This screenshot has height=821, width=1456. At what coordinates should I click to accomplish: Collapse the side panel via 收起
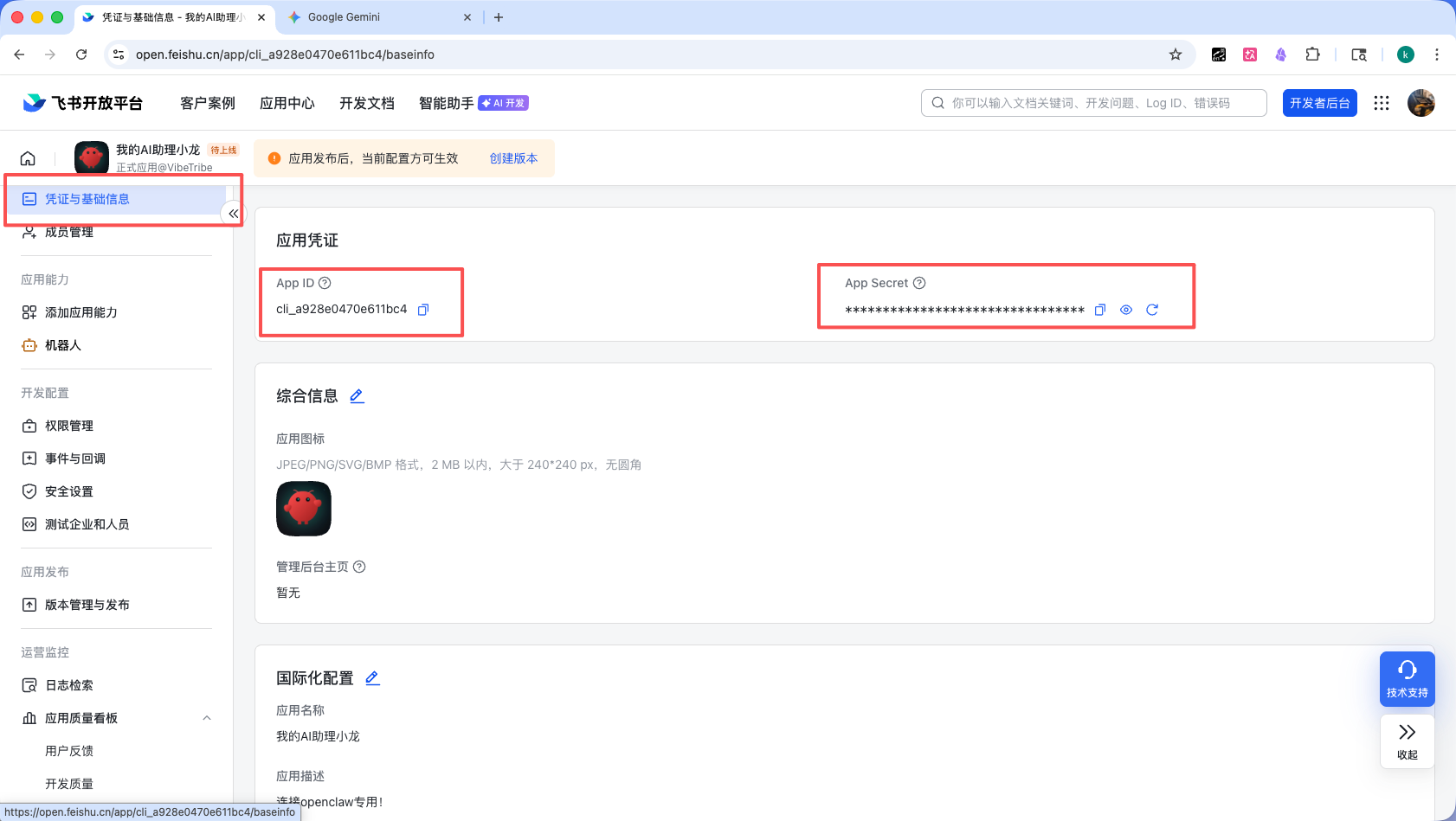[1406, 741]
